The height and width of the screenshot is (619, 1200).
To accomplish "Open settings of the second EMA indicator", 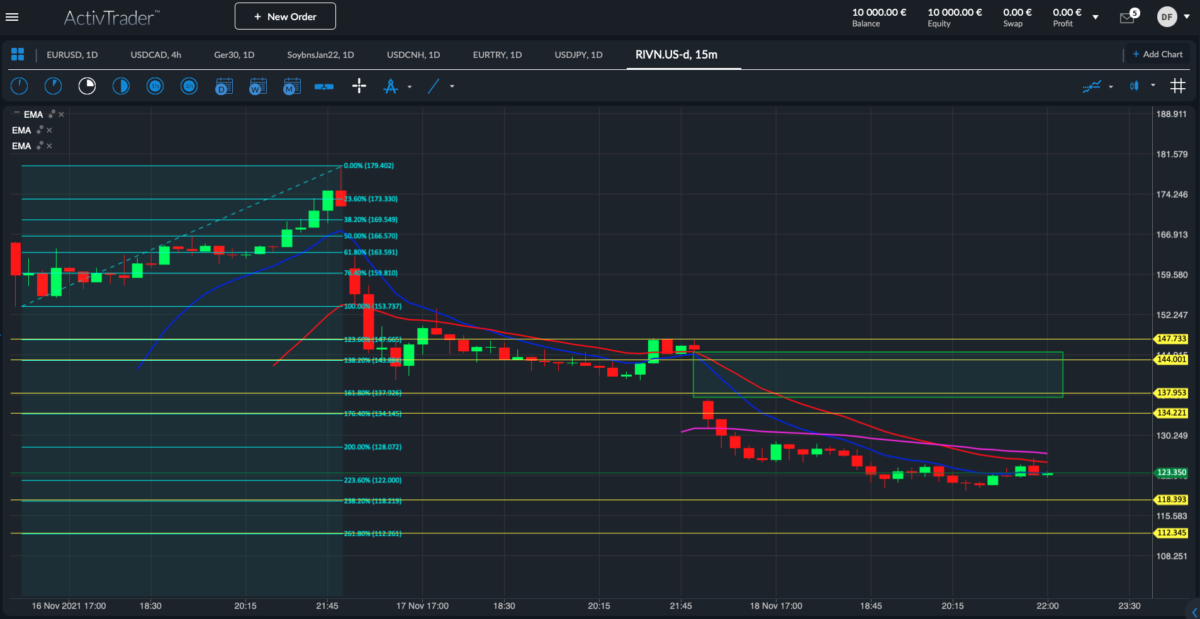I will pos(40,130).
